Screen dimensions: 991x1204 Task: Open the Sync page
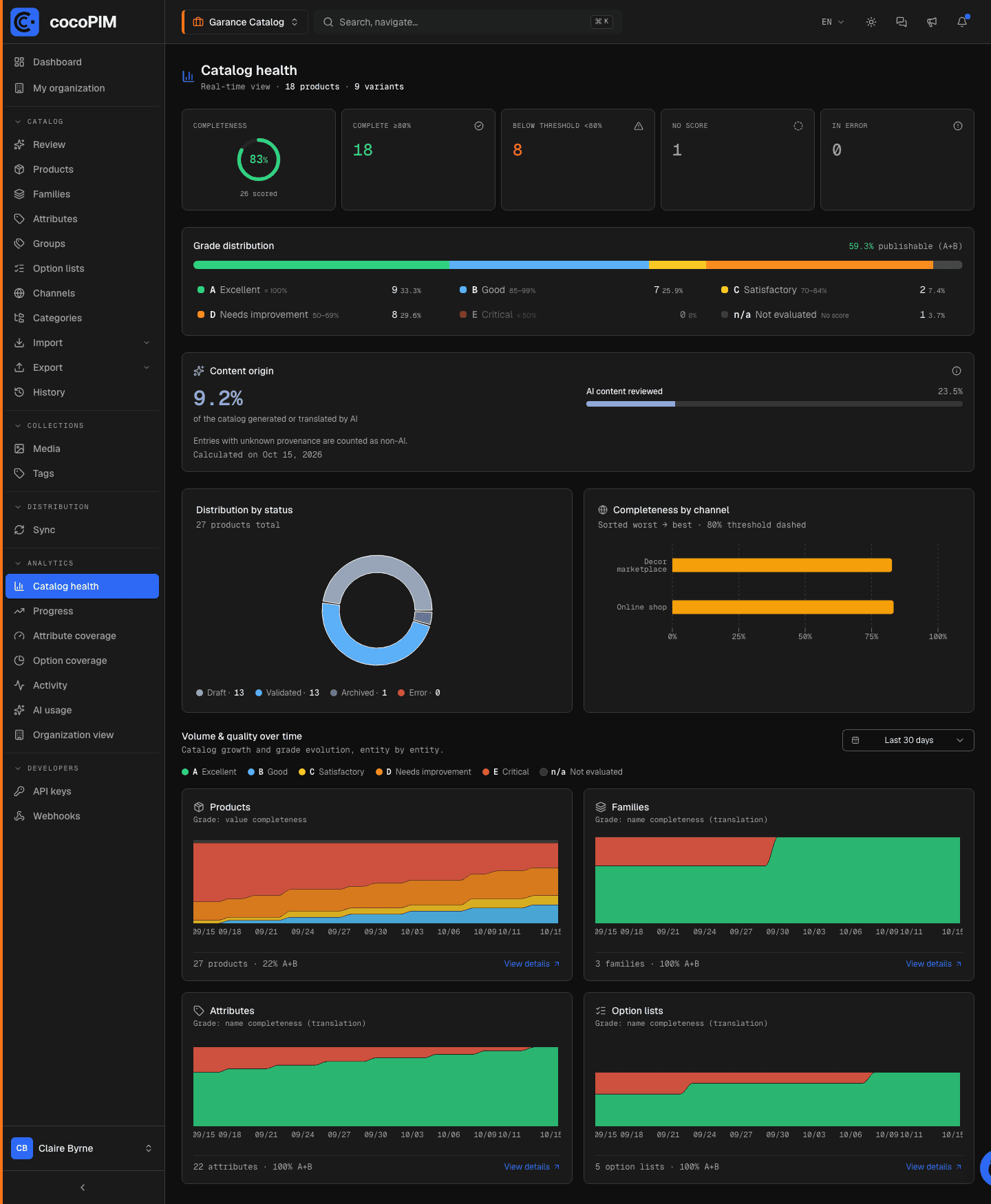point(82,530)
